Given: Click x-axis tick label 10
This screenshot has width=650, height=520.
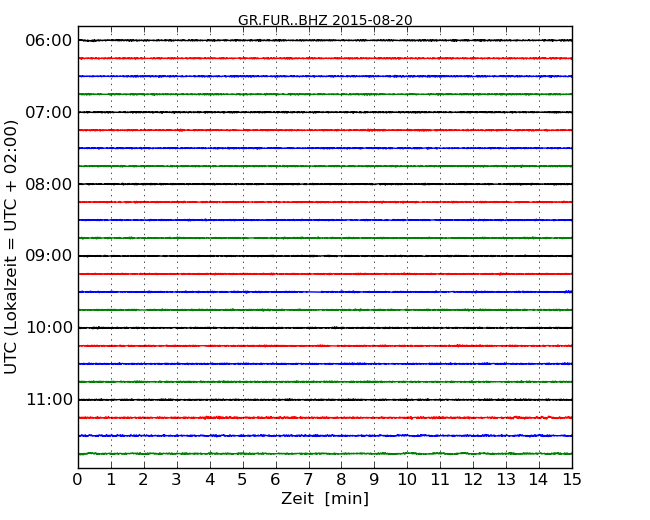Looking at the screenshot, I should coord(407,480).
